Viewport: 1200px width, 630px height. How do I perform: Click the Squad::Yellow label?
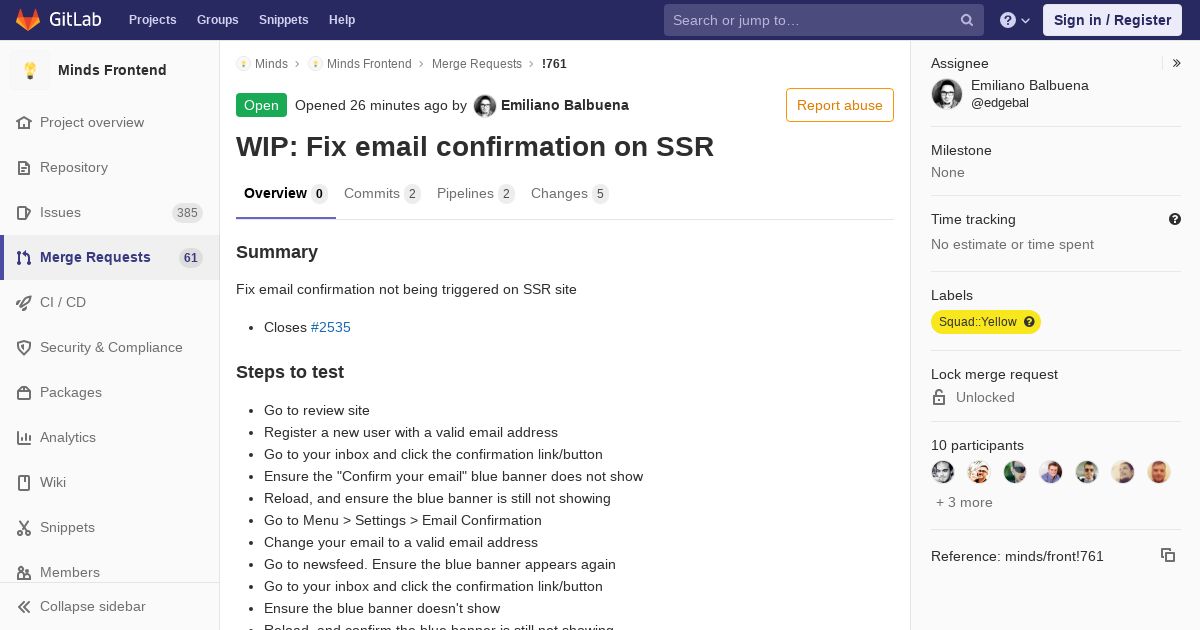click(x=986, y=322)
